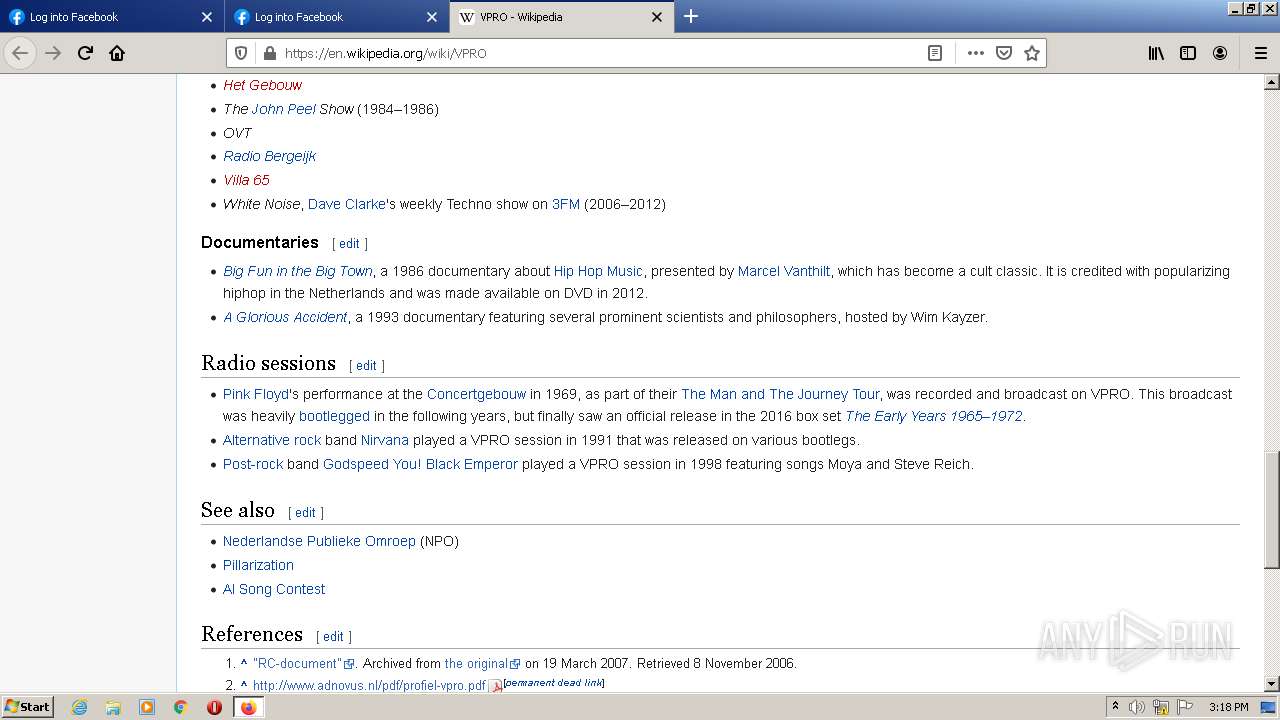
Task: Toggle Reader View icon
Action: (x=935, y=53)
